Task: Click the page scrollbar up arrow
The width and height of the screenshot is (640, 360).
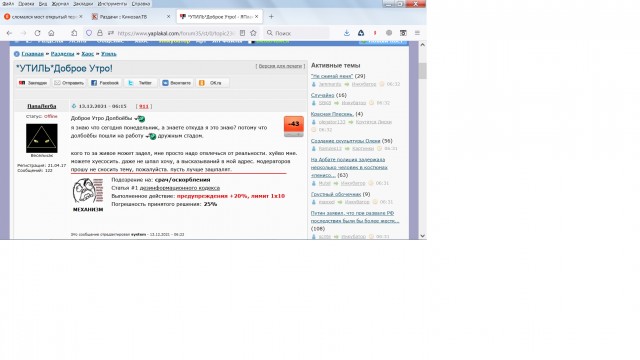Action: (422, 45)
